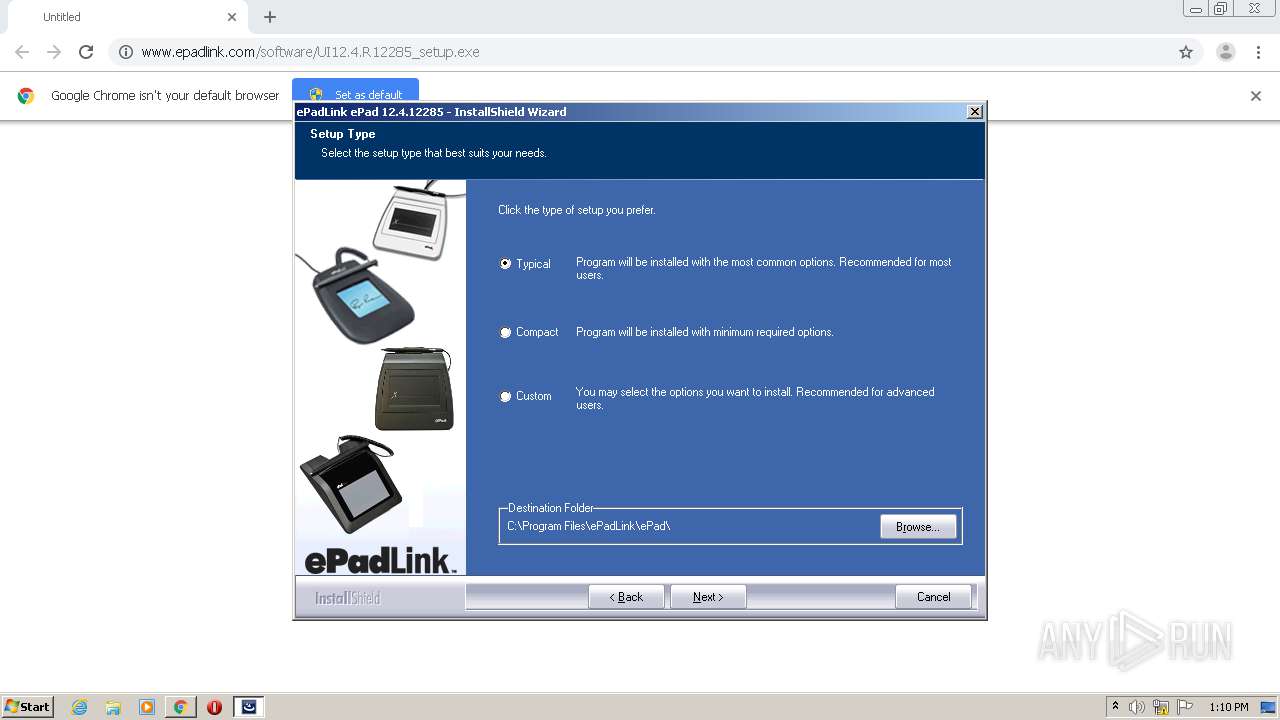Launch Internet Explorer from taskbar
1280x720 pixels.
(x=80, y=707)
